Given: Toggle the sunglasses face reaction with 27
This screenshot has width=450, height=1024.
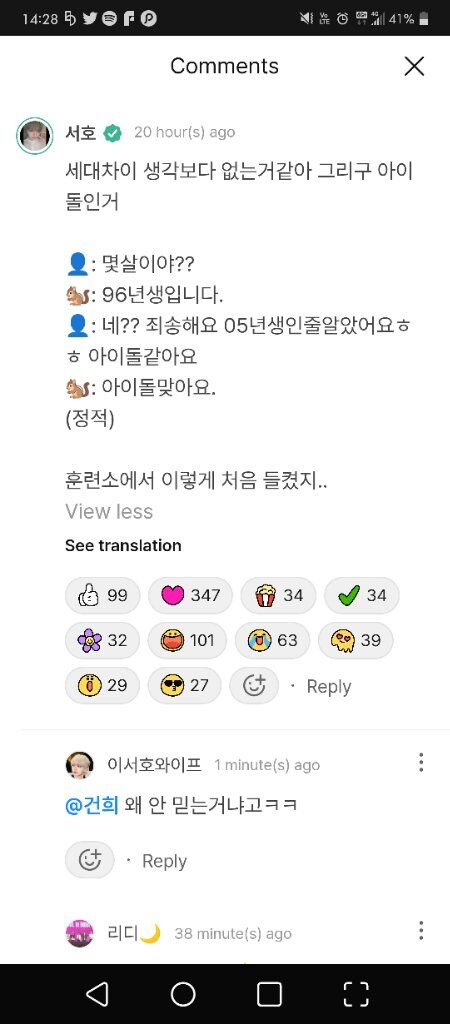Looking at the screenshot, I should click(x=185, y=685).
